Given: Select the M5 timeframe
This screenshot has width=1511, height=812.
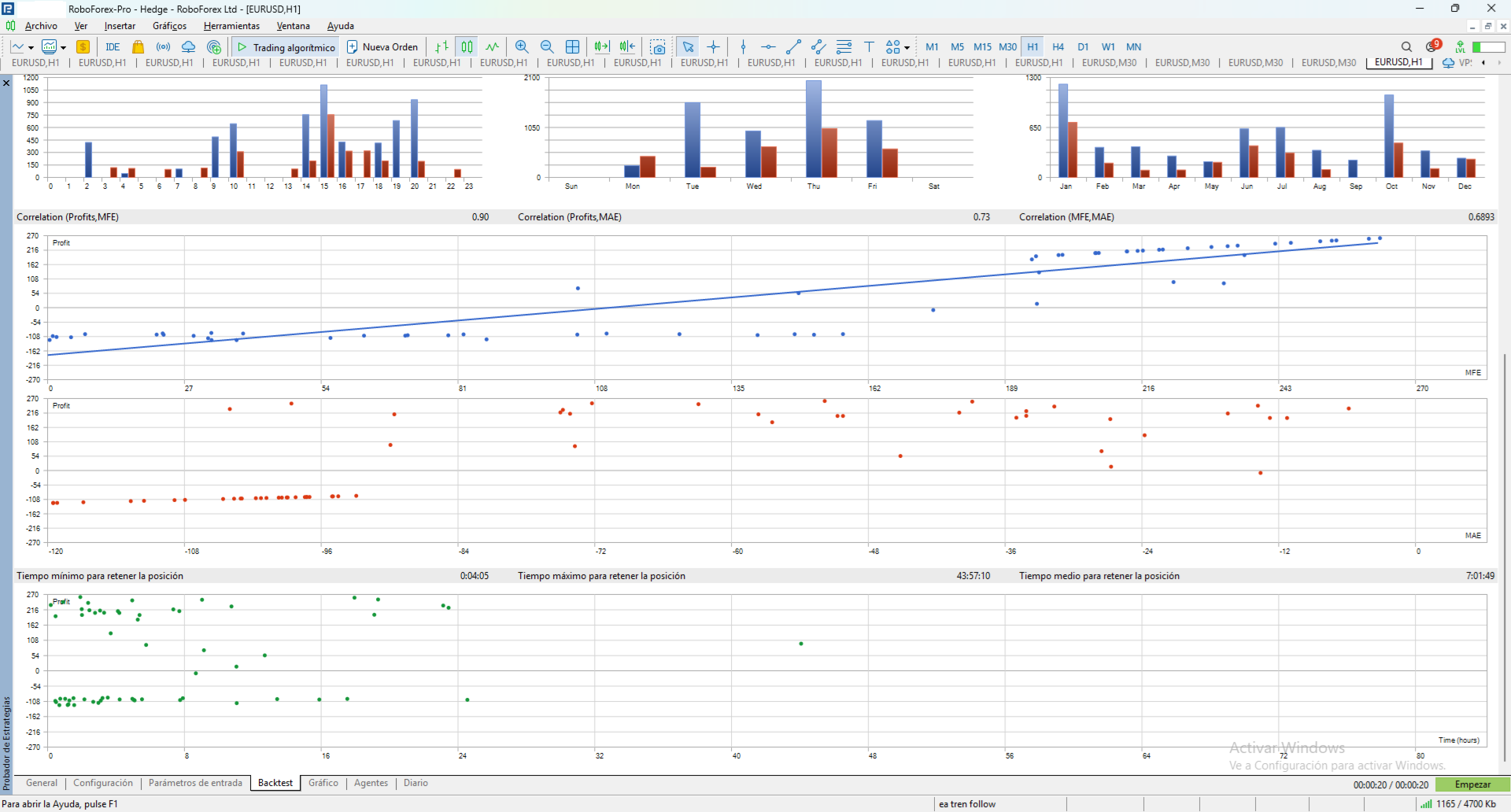Looking at the screenshot, I should coord(957,47).
